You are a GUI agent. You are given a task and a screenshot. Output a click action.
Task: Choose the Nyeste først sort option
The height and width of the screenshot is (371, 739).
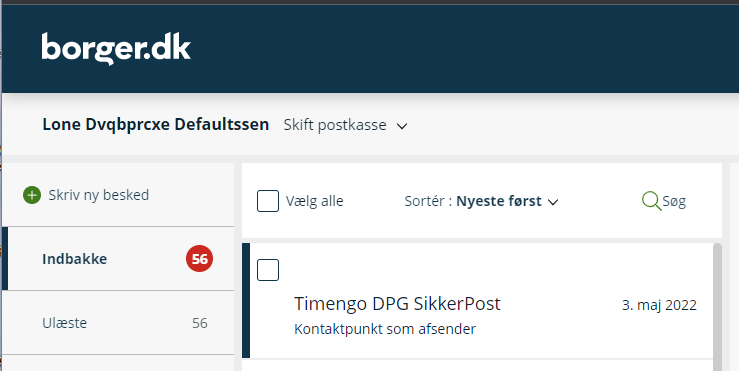click(x=499, y=201)
